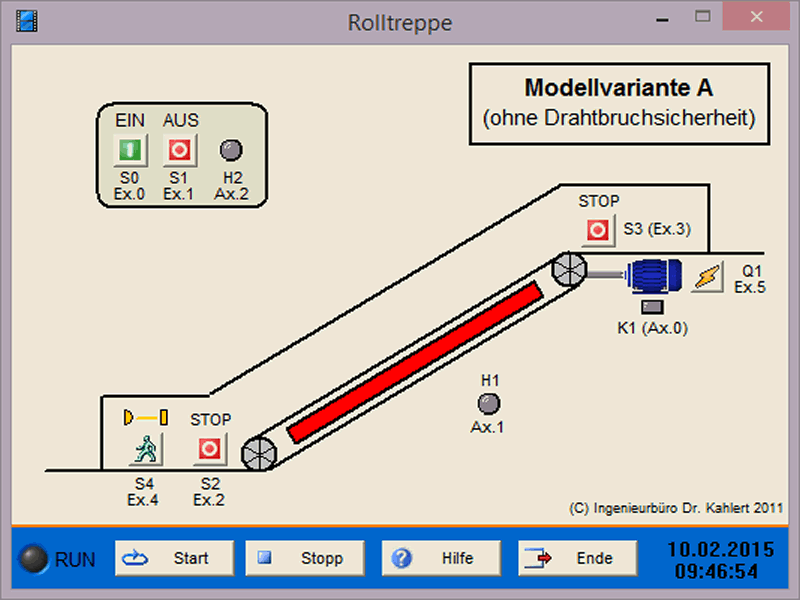
Task: Open Hilfe help
Action: 441,558
